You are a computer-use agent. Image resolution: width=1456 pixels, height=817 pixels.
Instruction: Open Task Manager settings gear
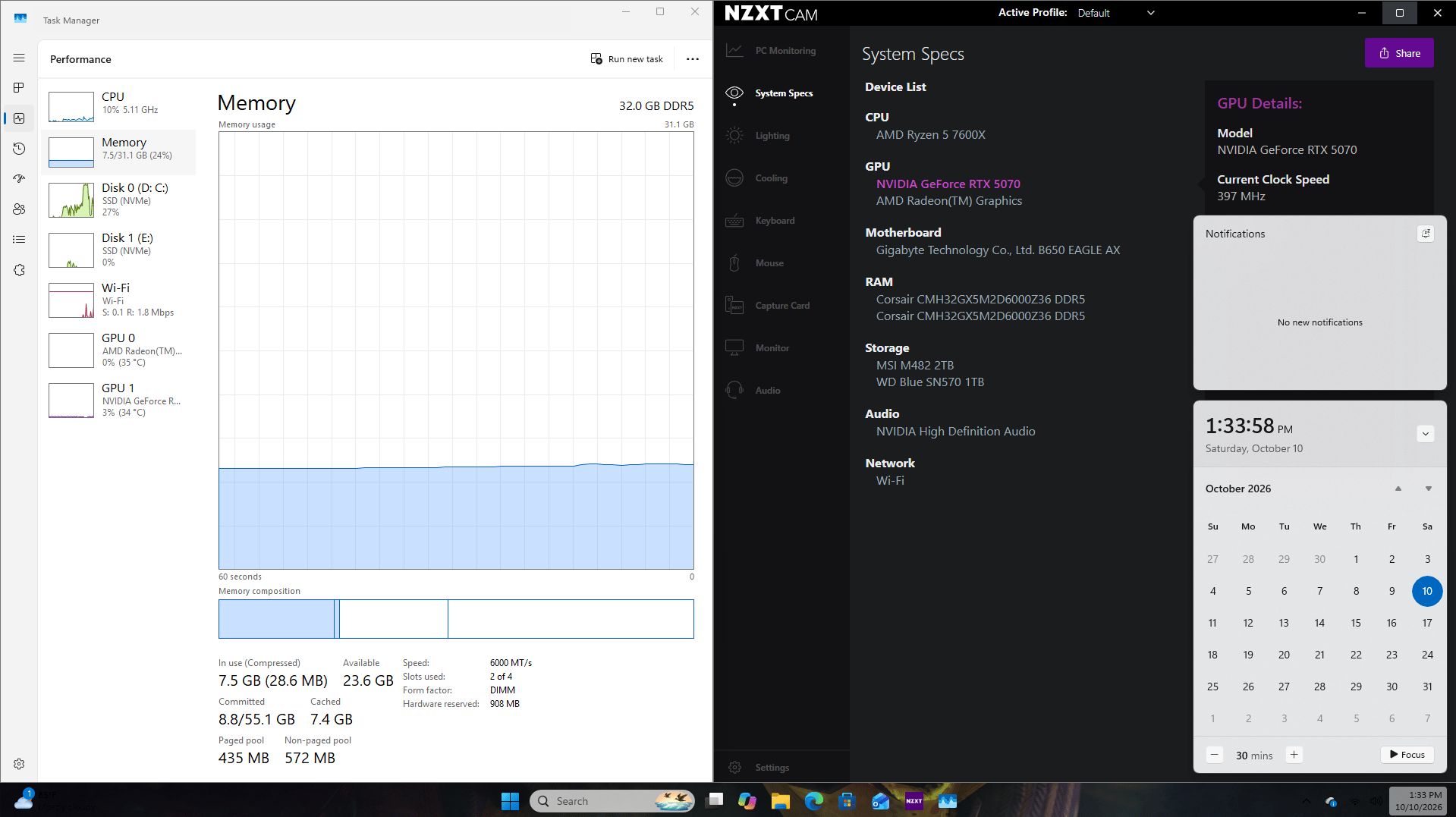(x=19, y=764)
